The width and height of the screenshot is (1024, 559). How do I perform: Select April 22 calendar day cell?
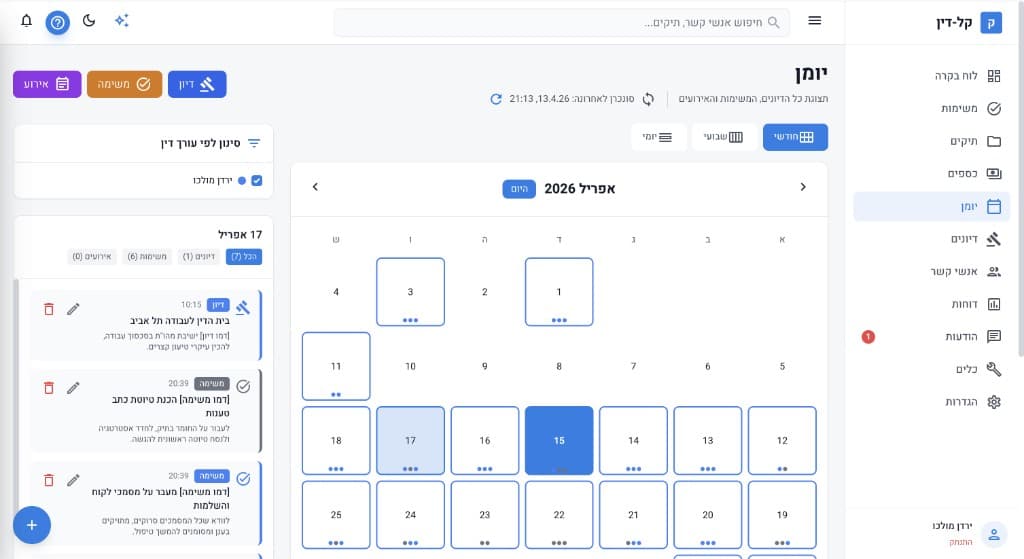[x=559, y=515]
